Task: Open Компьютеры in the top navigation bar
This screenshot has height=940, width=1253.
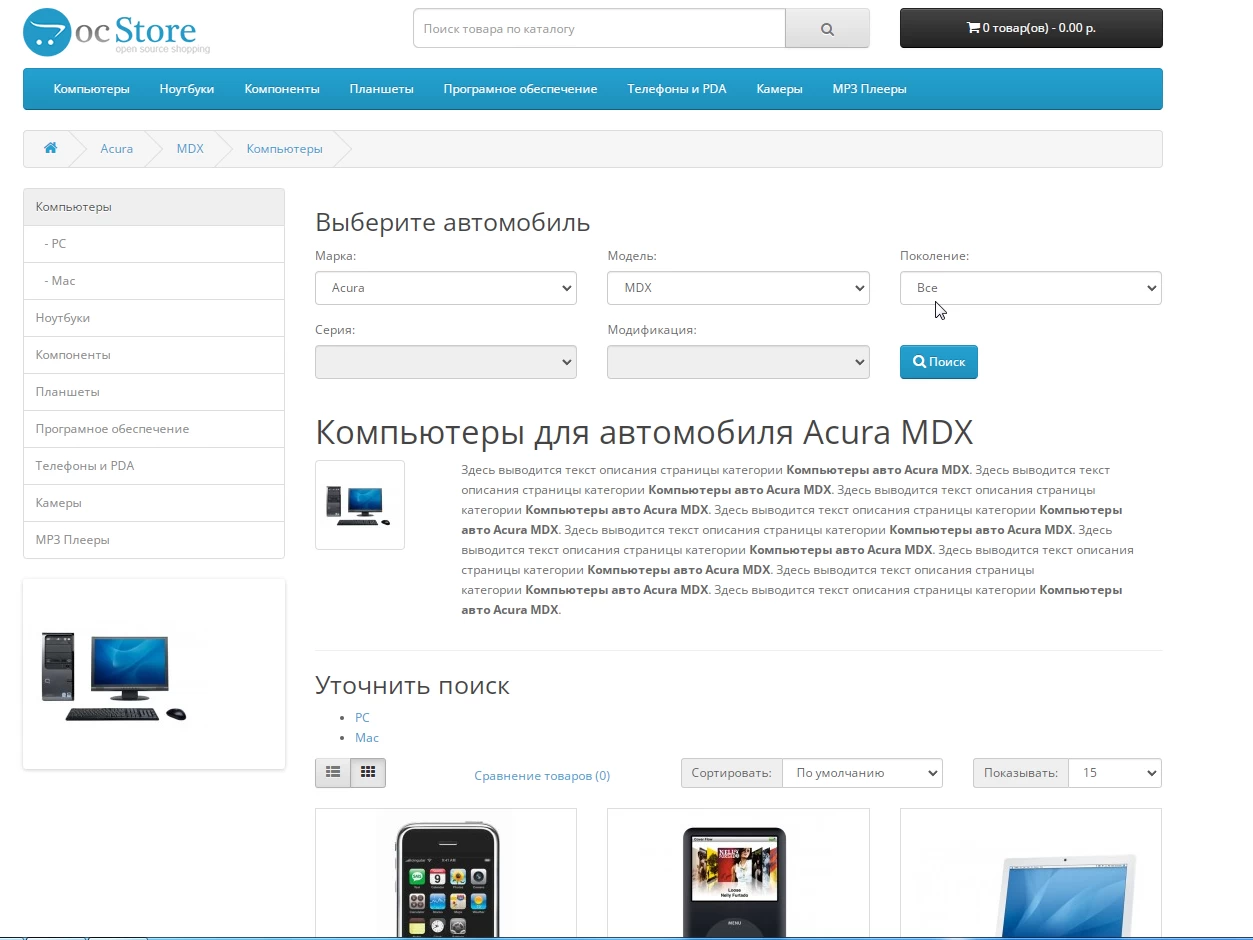Action: pos(92,89)
